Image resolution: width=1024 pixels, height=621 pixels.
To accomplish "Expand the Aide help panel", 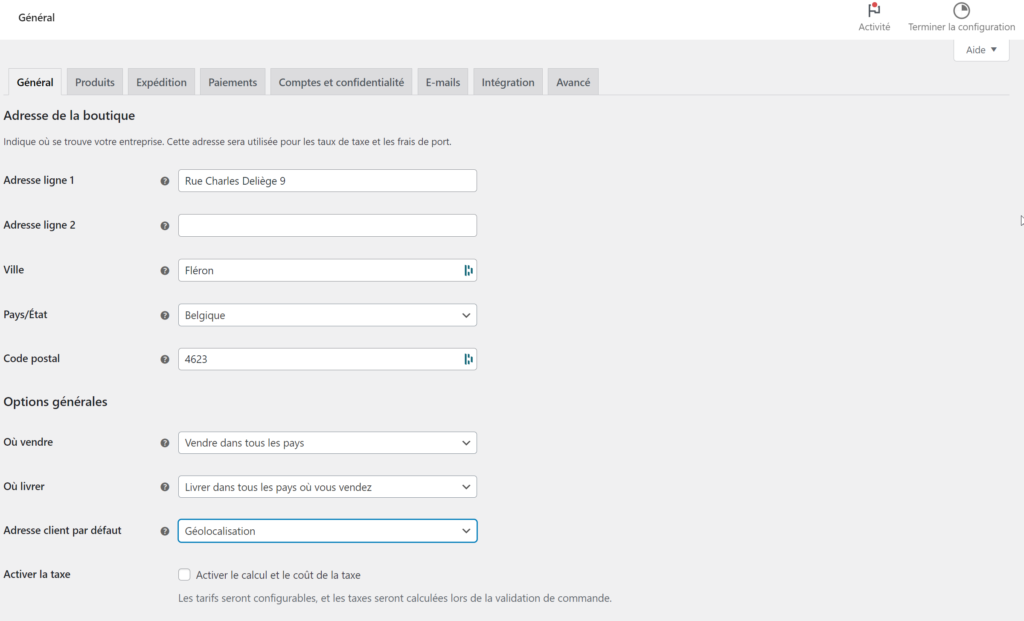I will (x=981, y=50).
